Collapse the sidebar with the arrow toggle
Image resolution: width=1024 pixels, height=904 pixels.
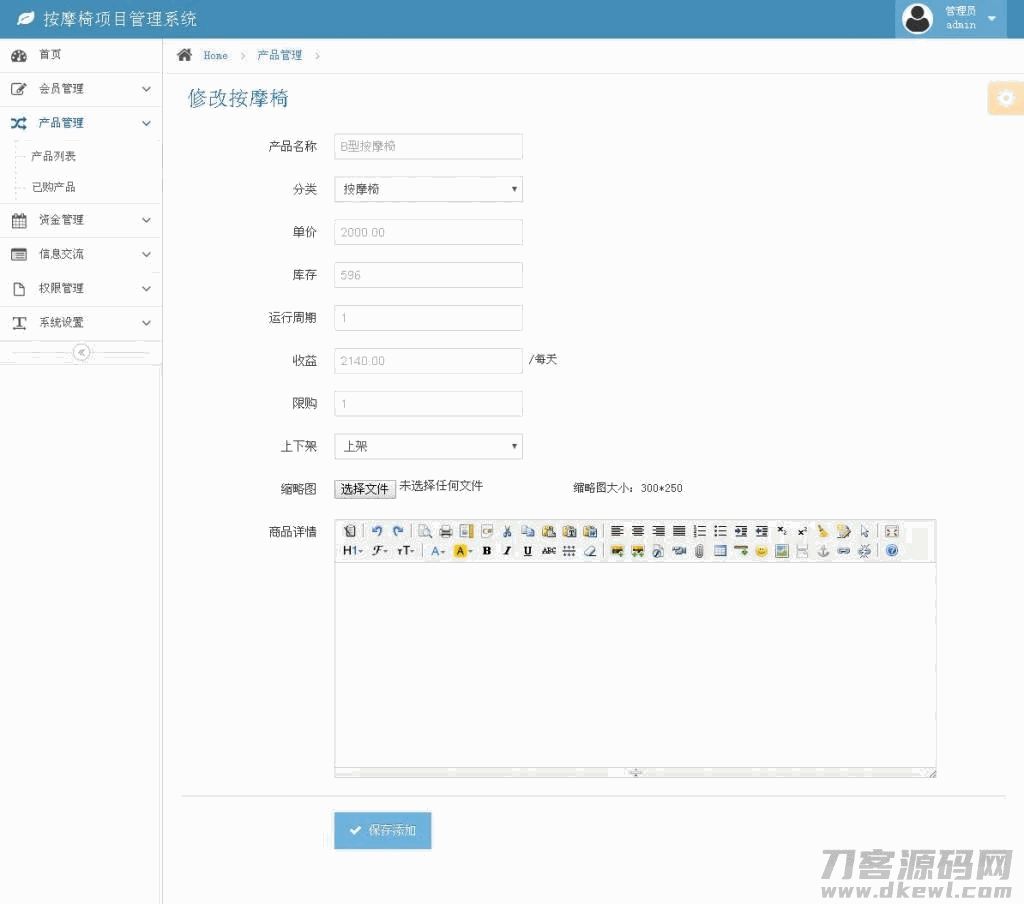pyautogui.click(x=82, y=352)
